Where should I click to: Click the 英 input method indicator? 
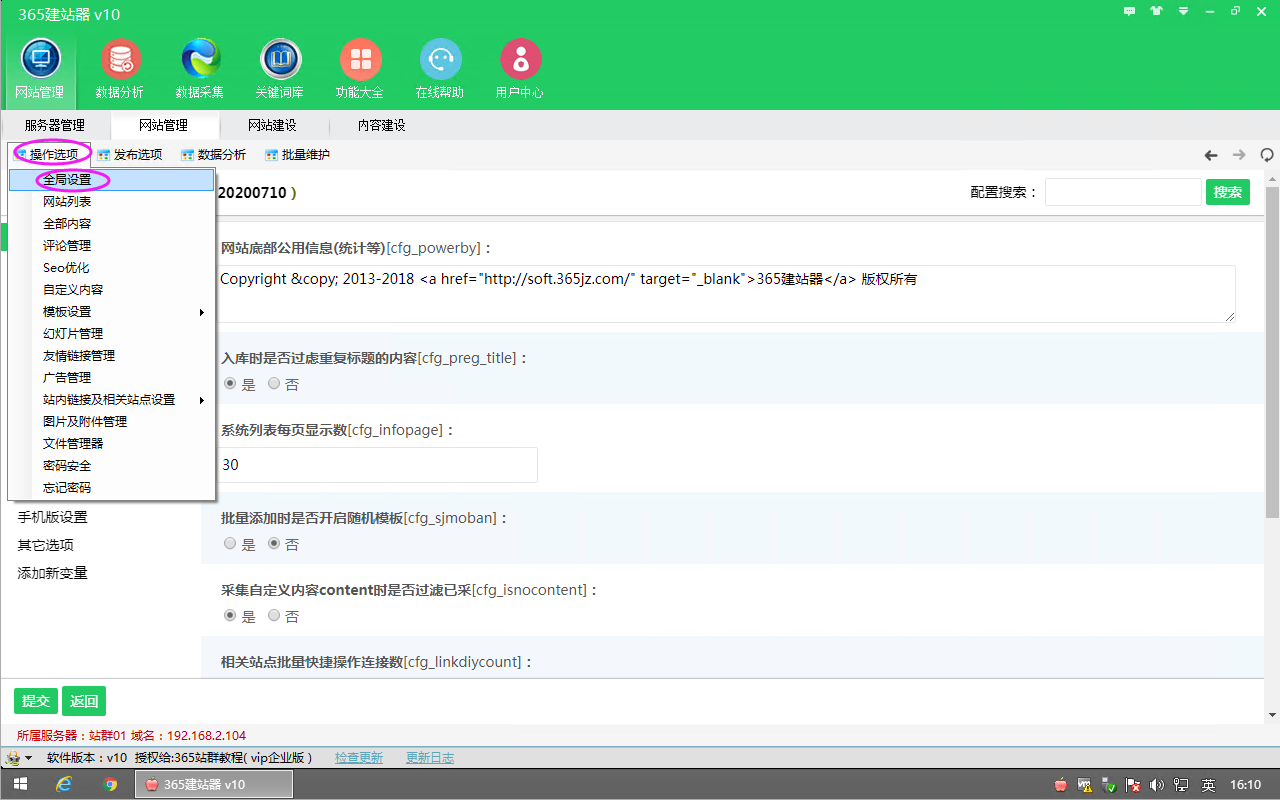(x=1208, y=785)
